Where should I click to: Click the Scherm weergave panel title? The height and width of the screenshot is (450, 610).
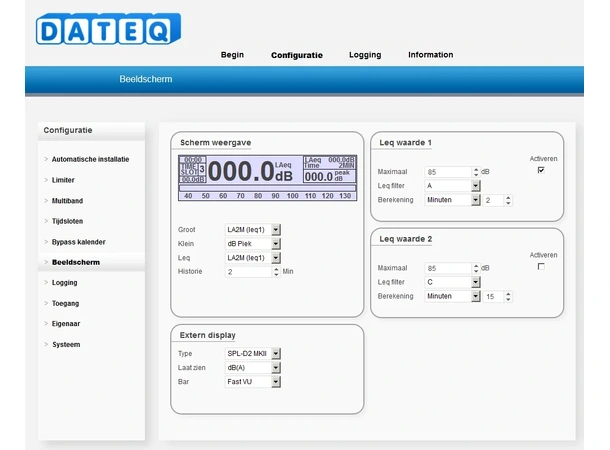216,143
